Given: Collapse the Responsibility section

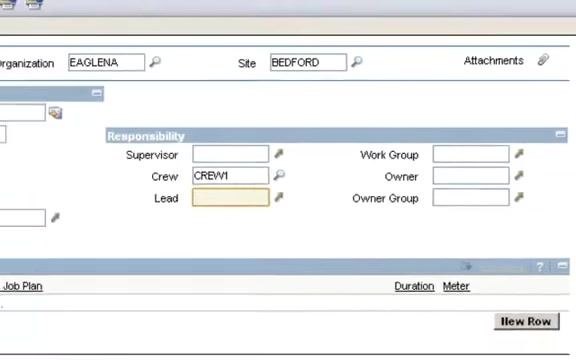Looking at the screenshot, I should tap(561, 134).
